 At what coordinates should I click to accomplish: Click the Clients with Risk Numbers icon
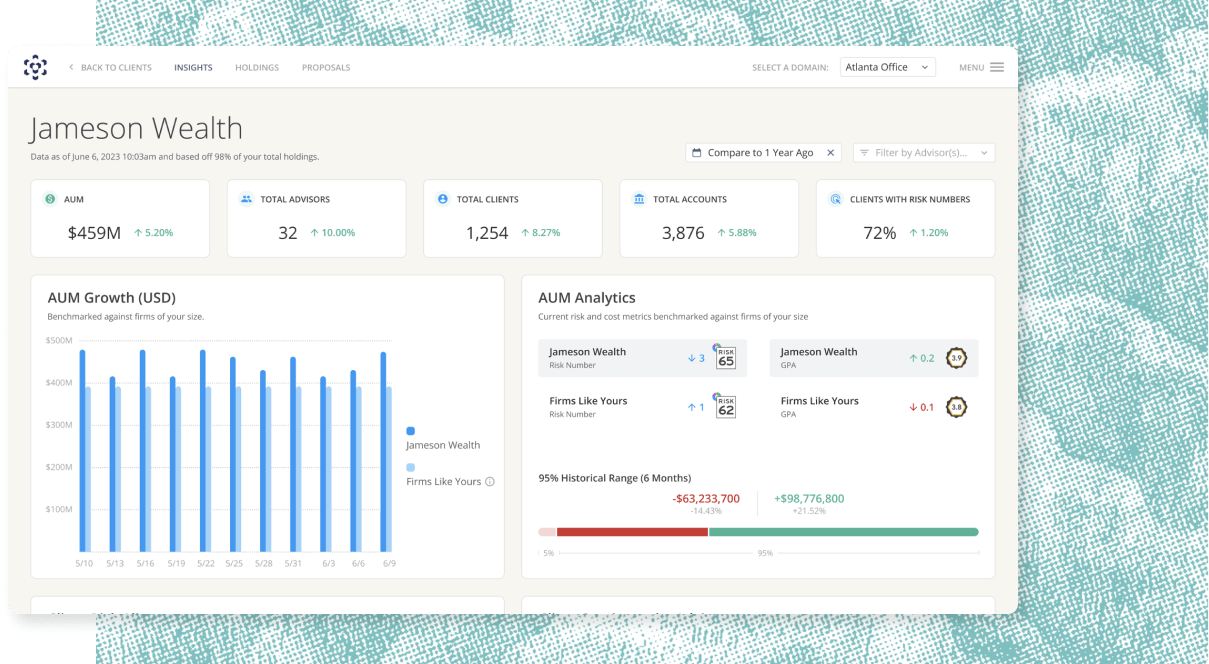click(836, 199)
